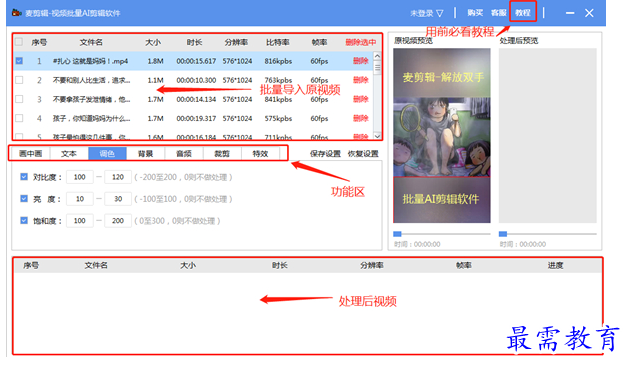Select the row 不要和别人比生活，追求...
The width and height of the screenshot is (628, 370).
pos(193,80)
